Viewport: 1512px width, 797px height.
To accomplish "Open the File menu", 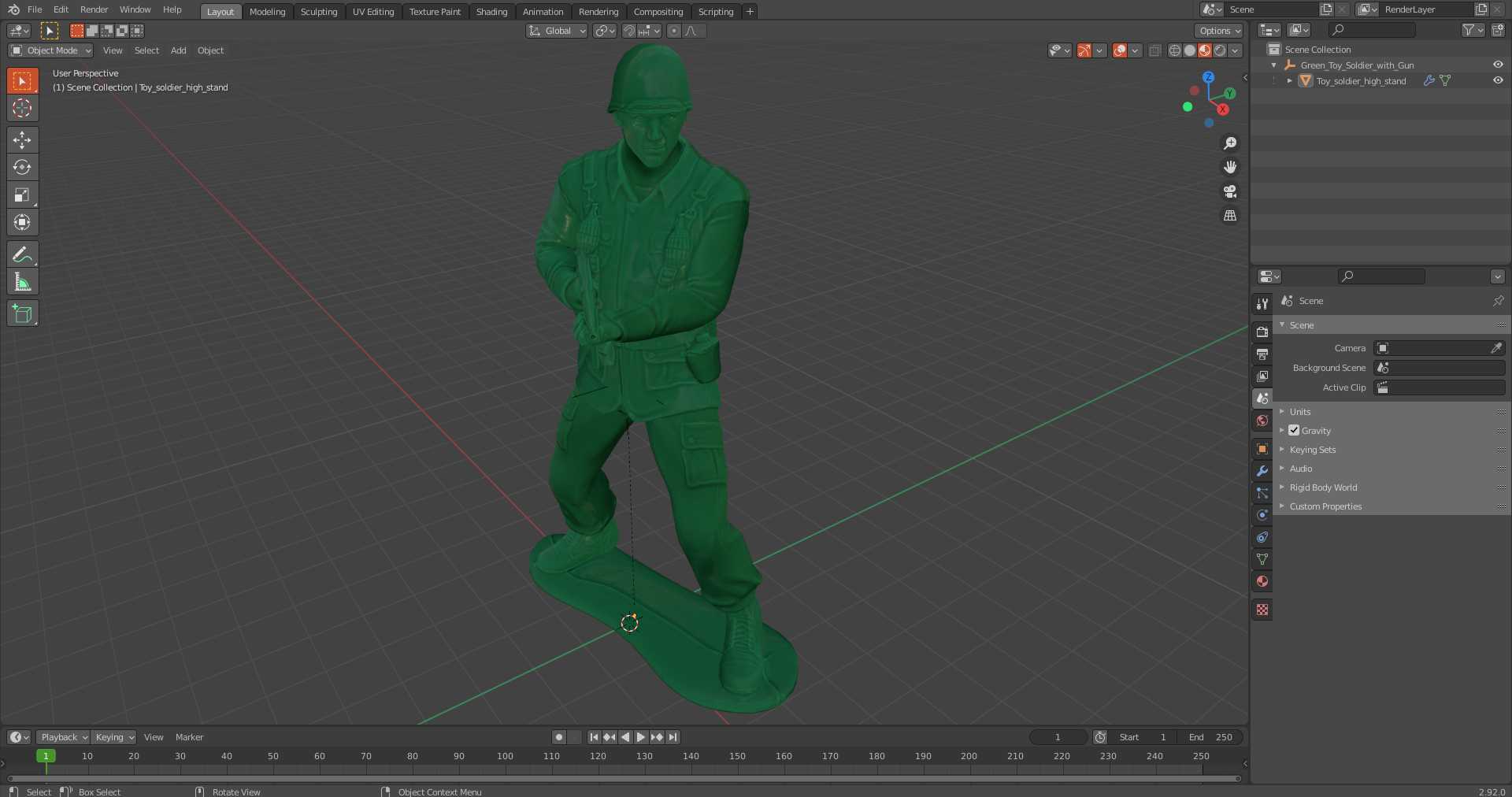I will 35,9.
